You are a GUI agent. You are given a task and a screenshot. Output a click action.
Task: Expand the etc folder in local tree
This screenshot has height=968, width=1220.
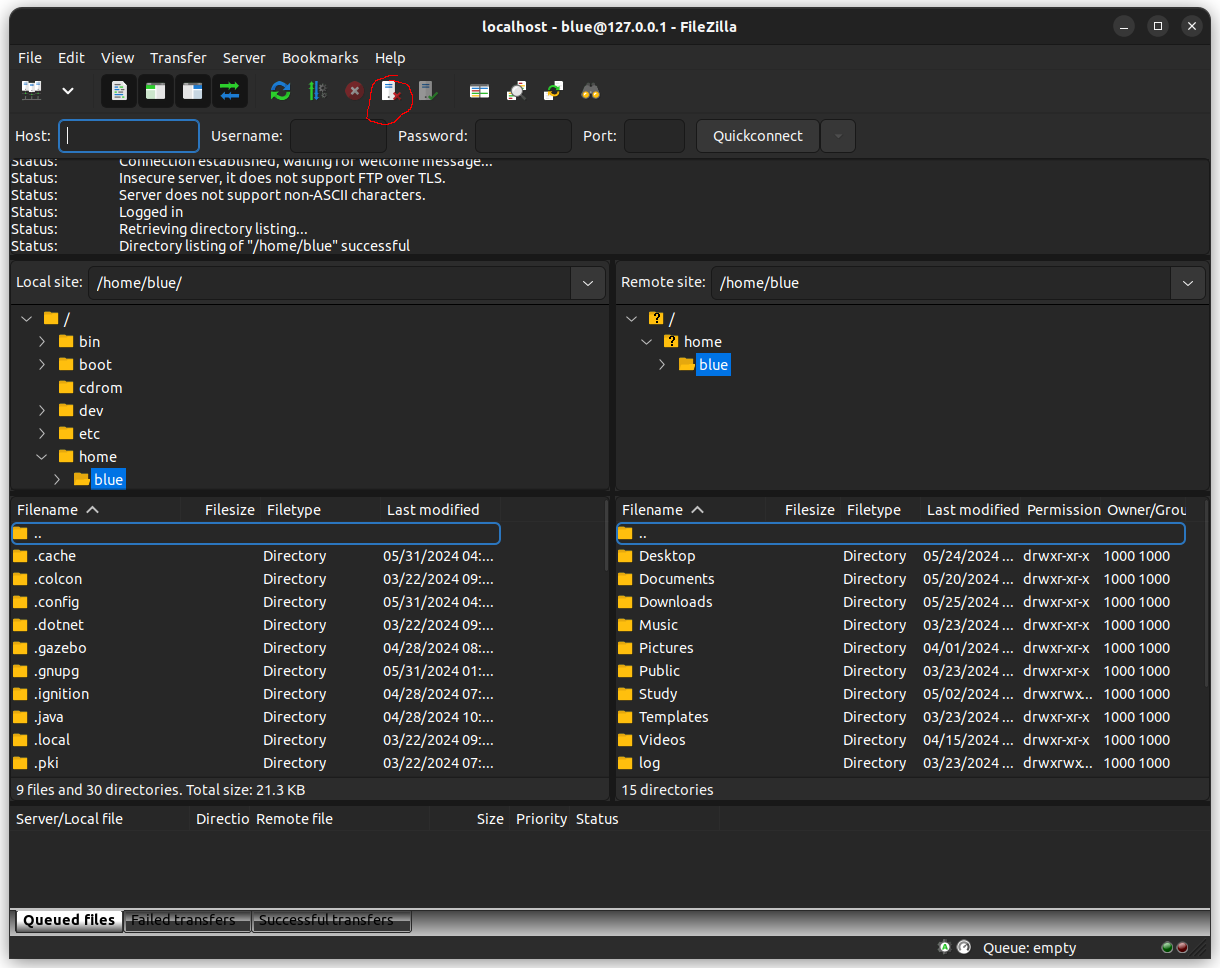tap(42, 434)
